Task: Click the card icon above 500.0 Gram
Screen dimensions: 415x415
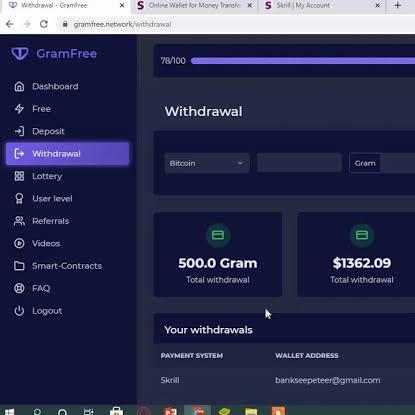Action: click(x=218, y=235)
